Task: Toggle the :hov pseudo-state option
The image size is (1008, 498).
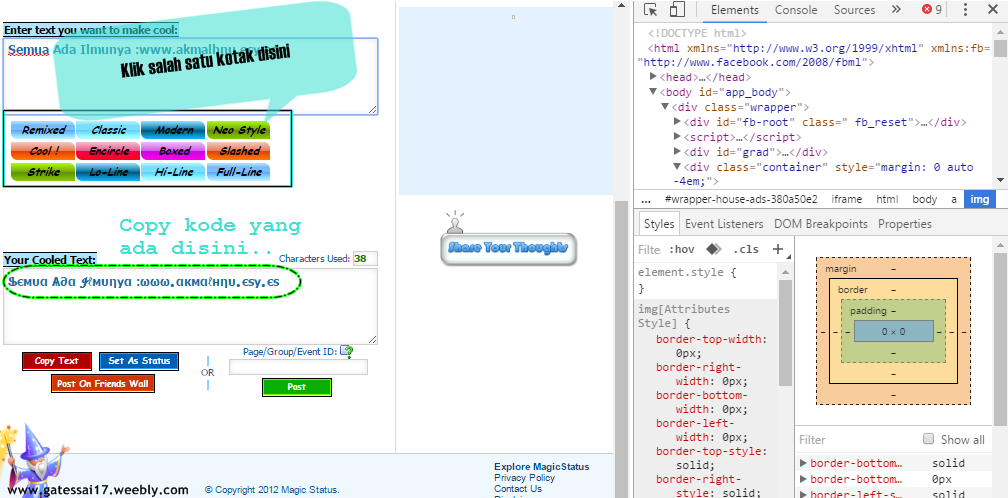Action: pyautogui.click(x=682, y=249)
